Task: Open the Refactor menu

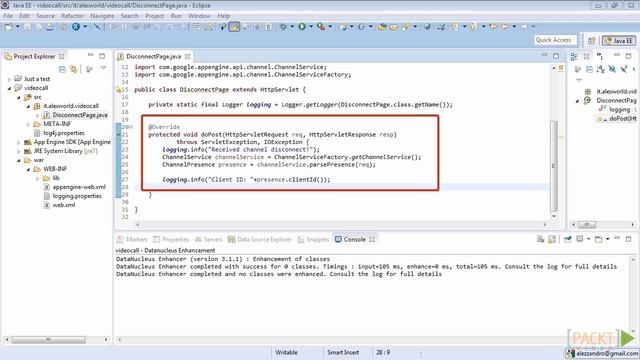Action: point(72,16)
